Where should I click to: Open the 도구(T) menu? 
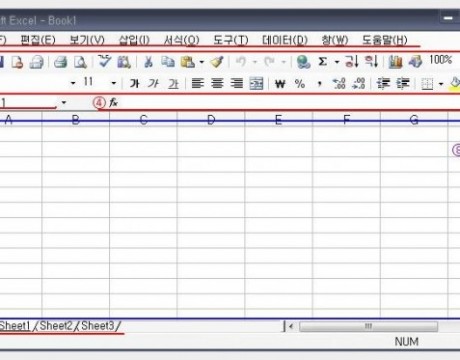[231, 40]
